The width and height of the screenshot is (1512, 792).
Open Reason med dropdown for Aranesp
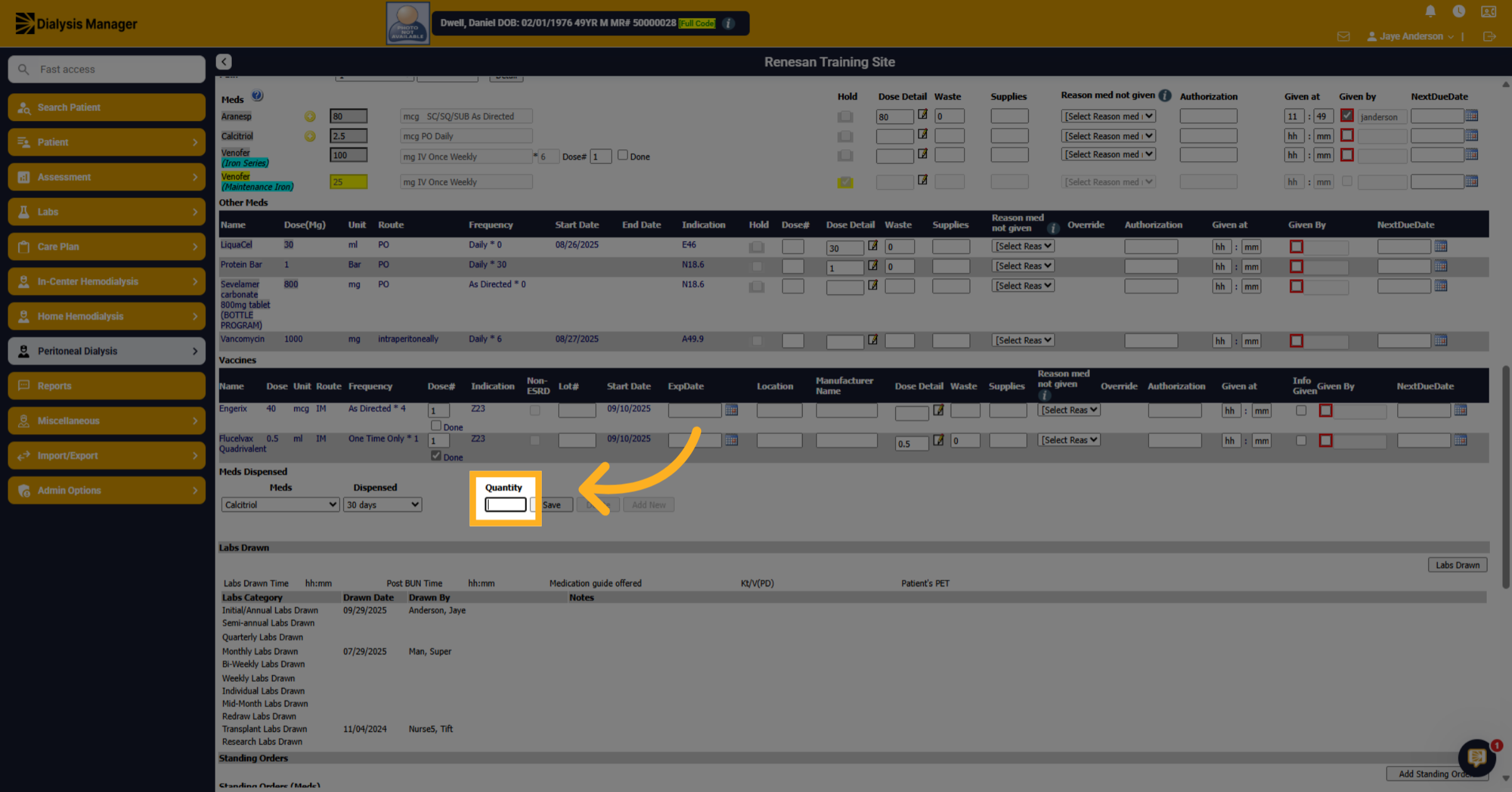click(1108, 117)
